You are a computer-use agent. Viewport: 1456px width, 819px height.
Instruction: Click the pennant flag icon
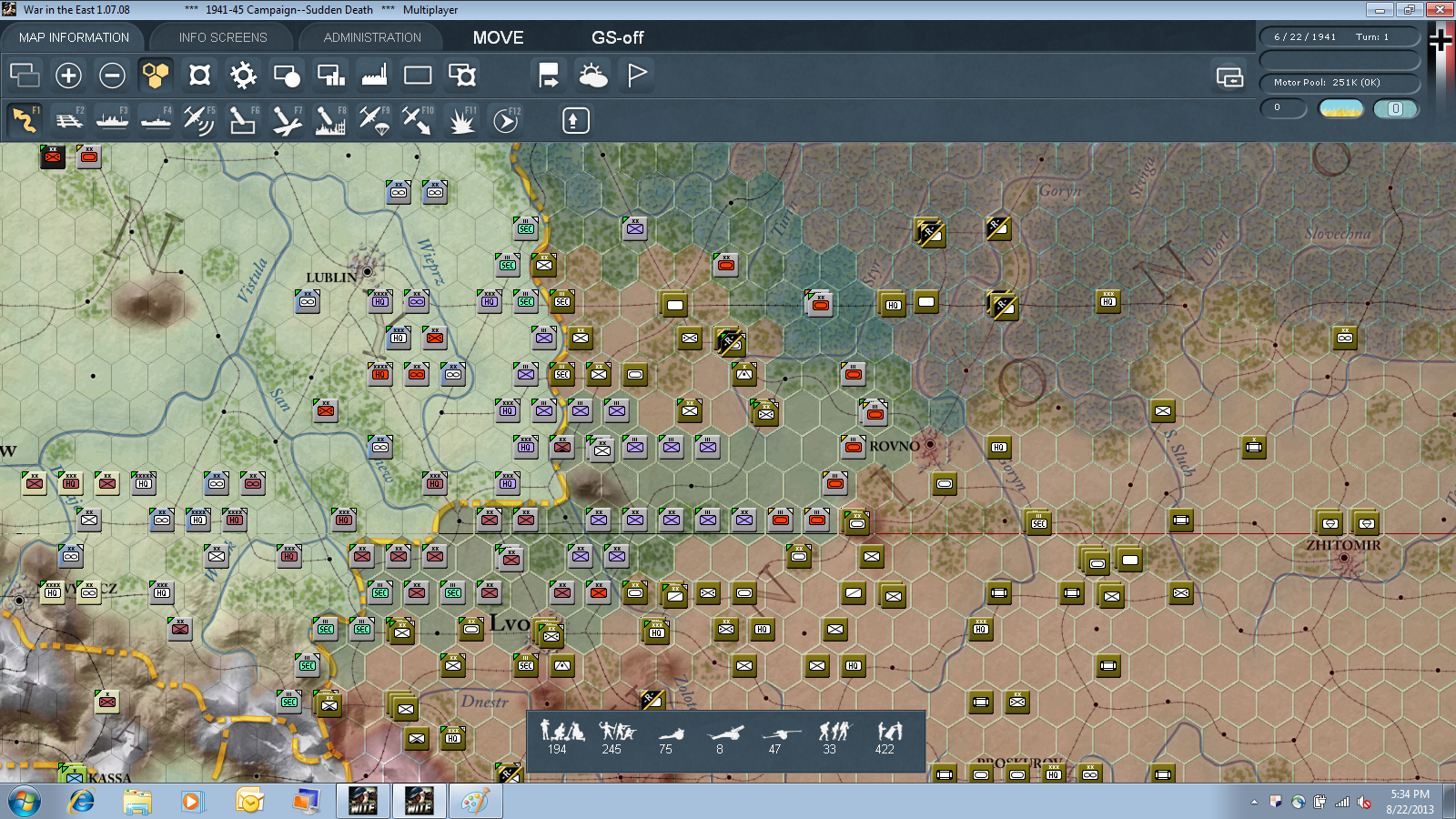[x=636, y=75]
